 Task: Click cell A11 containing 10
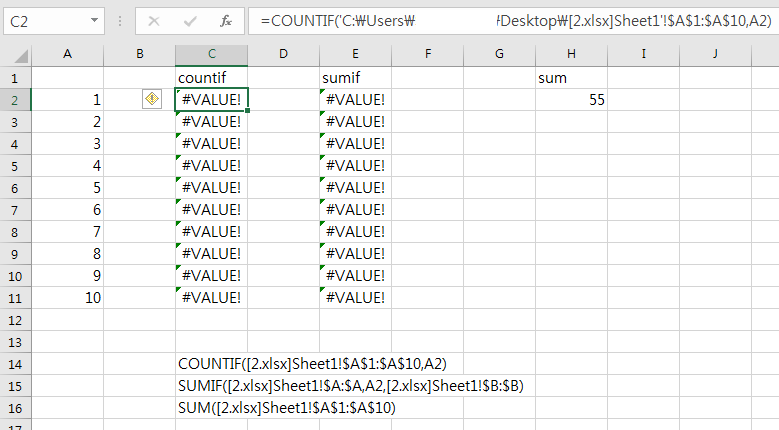68,298
